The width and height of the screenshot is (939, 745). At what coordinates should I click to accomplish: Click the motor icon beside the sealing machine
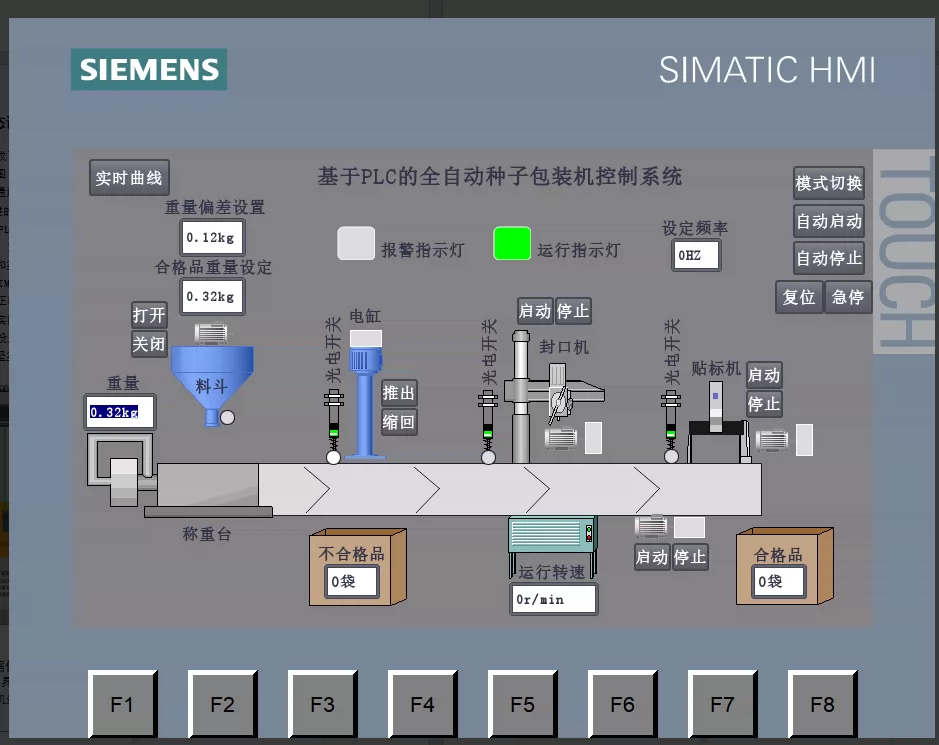click(561, 438)
